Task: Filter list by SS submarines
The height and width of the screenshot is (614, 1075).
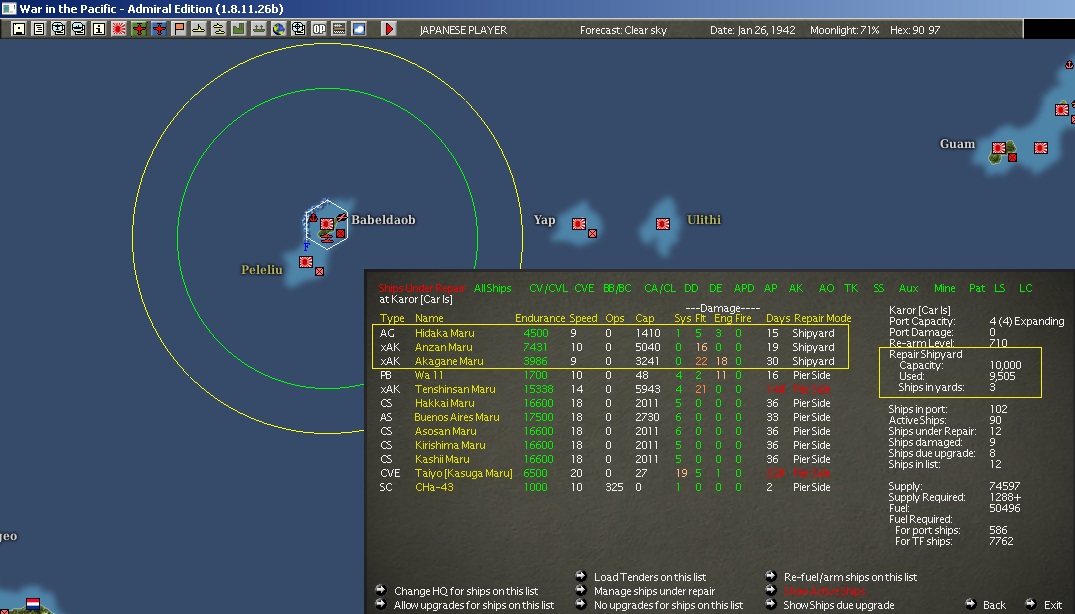Action: pyautogui.click(x=879, y=288)
